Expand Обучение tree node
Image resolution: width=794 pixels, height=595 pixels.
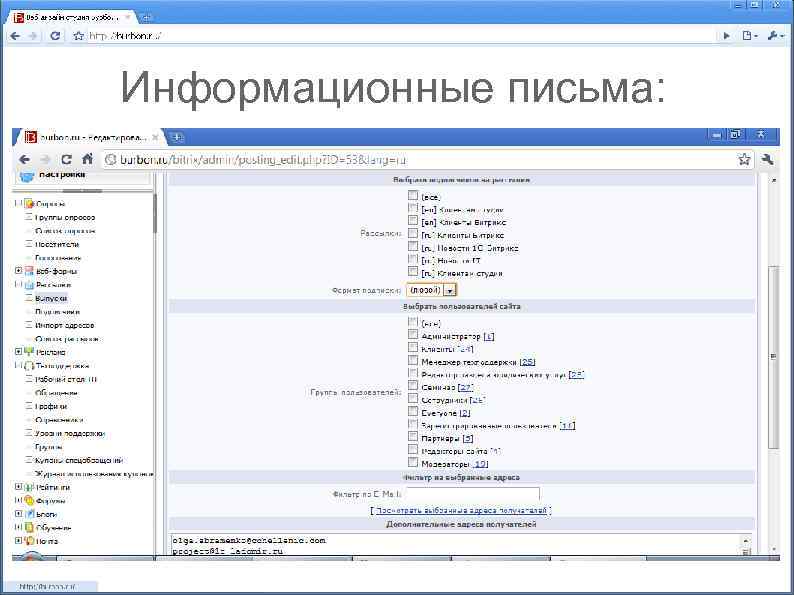(18, 528)
